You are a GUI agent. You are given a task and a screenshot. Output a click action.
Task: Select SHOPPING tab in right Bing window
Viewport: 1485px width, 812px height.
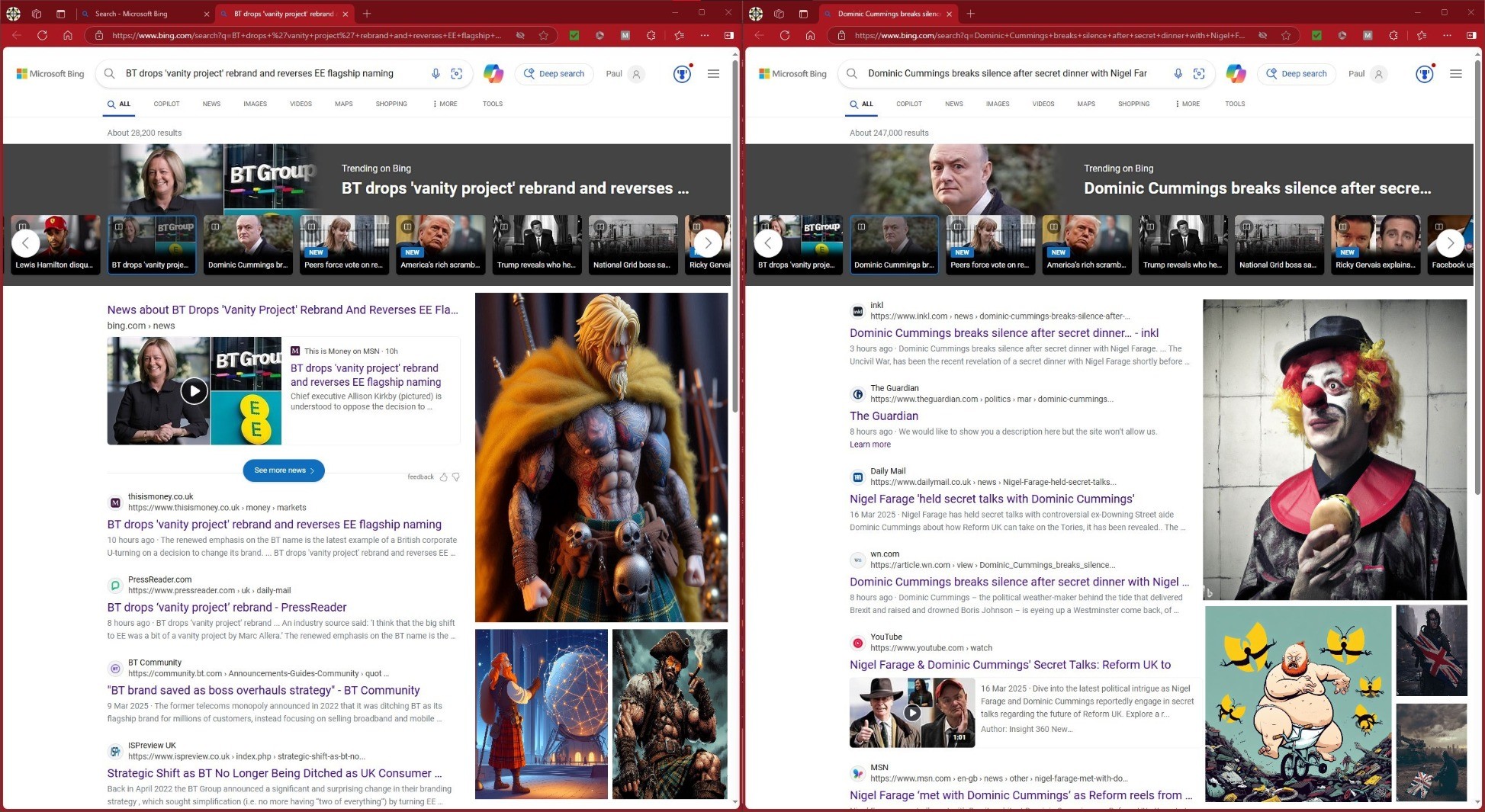click(x=1133, y=104)
